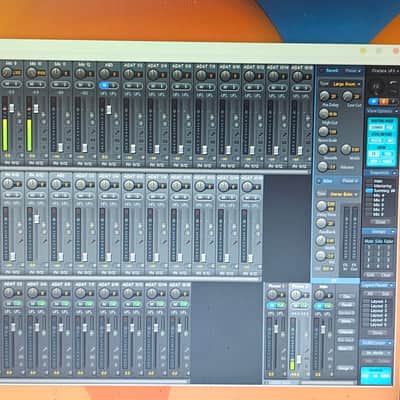The width and height of the screenshot is (400, 400).
Task: Click the Phones 1 pan knob
Action: click(x=272, y=295)
